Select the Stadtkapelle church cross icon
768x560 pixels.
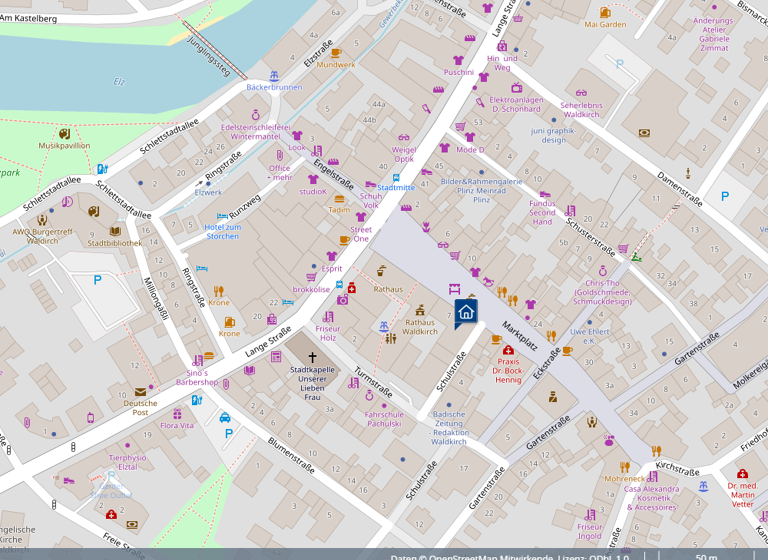(312, 357)
